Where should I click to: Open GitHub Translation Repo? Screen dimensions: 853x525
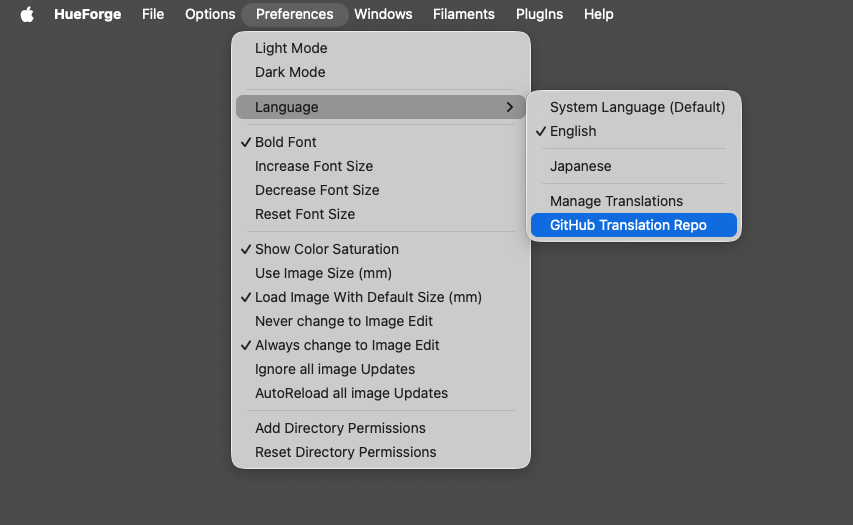tap(634, 225)
